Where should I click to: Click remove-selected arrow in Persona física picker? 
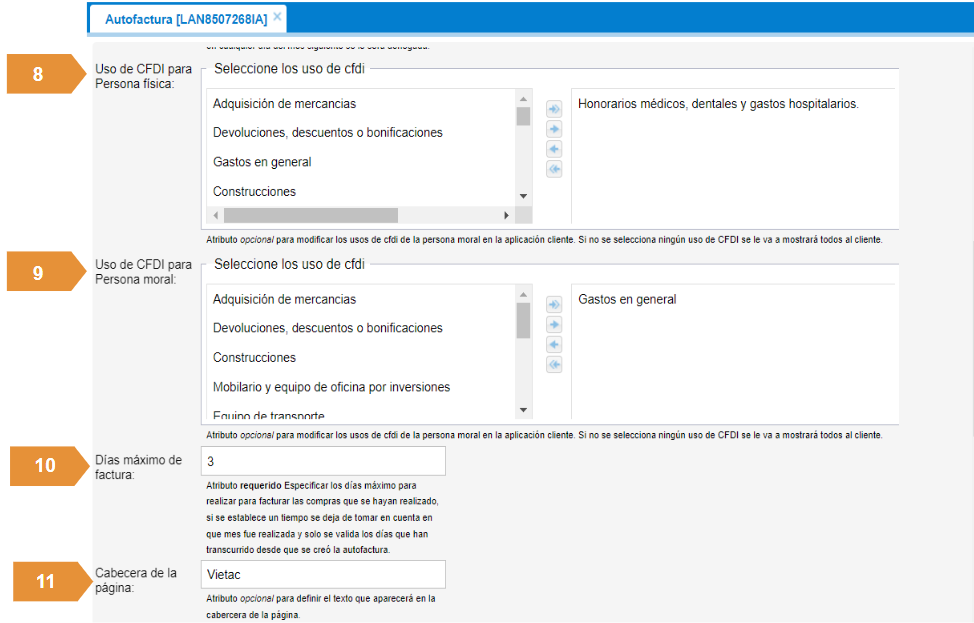(554, 149)
